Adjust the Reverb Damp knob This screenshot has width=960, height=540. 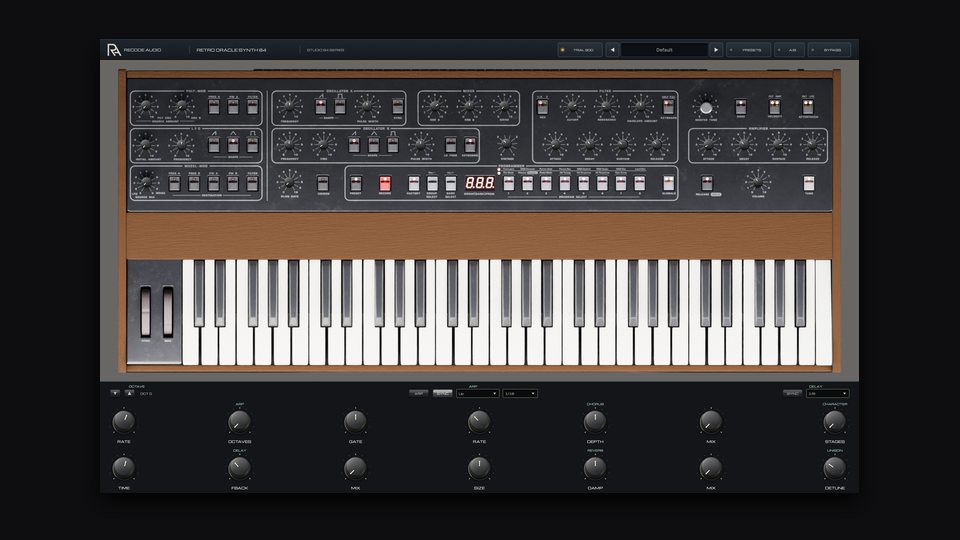(594, 468)
